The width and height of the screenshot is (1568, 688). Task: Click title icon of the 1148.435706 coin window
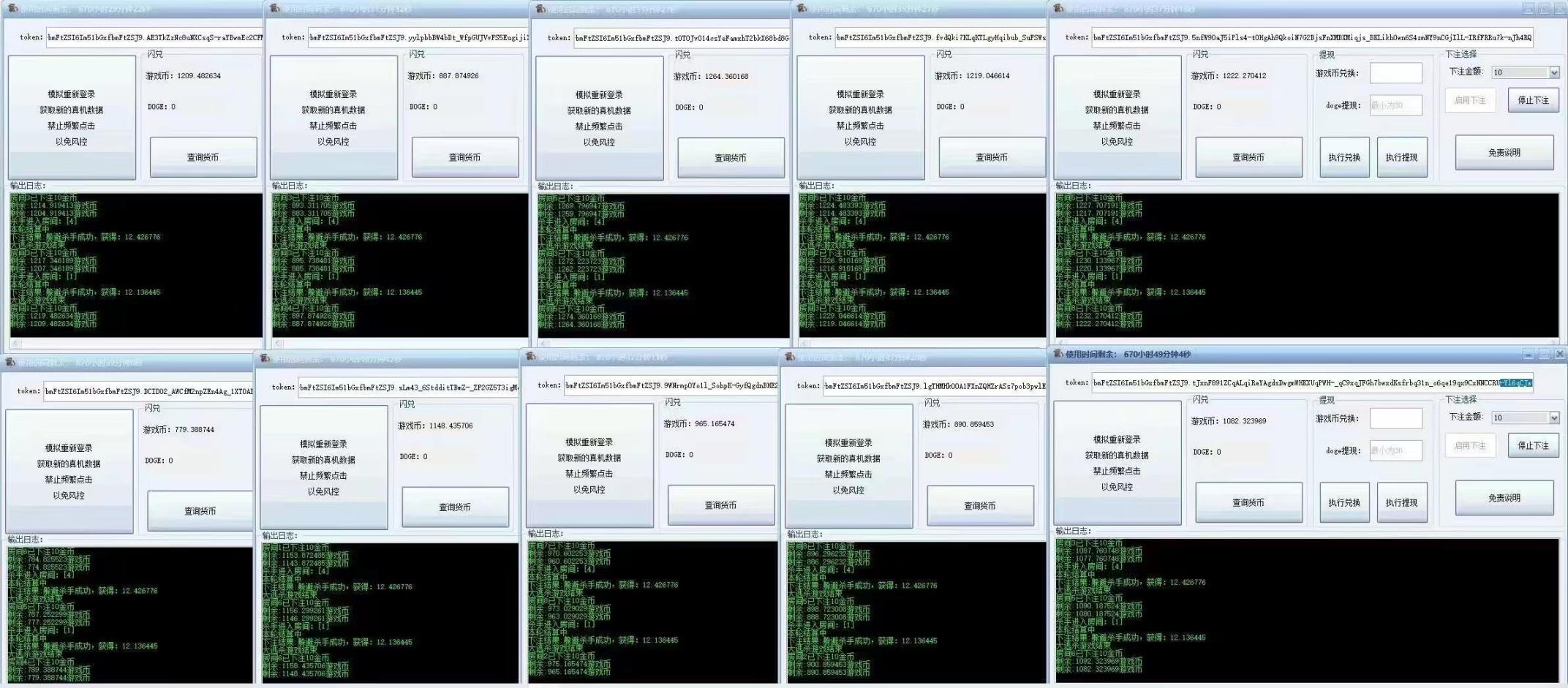click(x=265, y=358)
